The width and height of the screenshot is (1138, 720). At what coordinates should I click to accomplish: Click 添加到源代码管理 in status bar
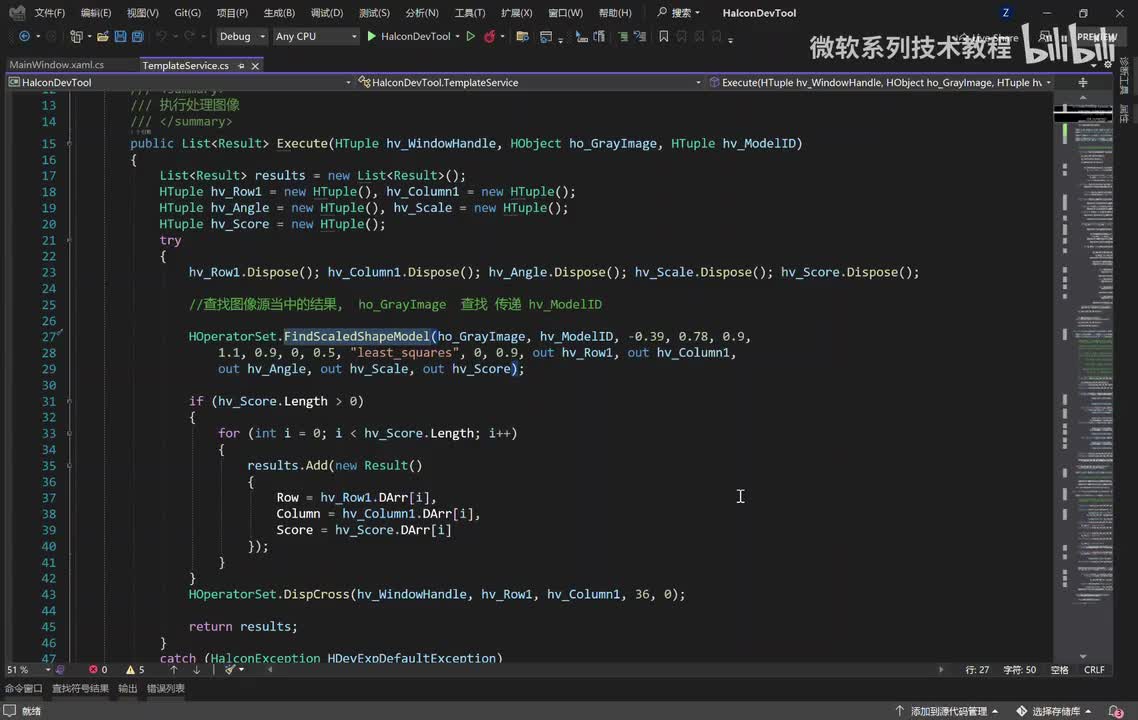click(947, 711)
